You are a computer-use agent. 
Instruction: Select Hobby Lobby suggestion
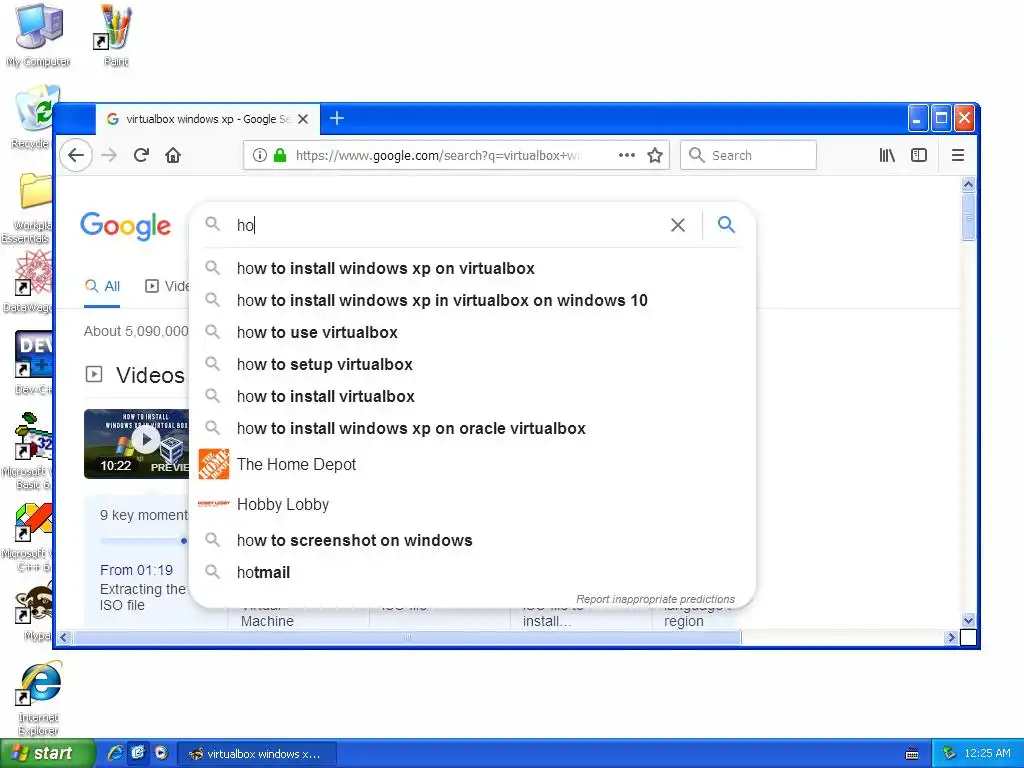[x=472, y=504]
